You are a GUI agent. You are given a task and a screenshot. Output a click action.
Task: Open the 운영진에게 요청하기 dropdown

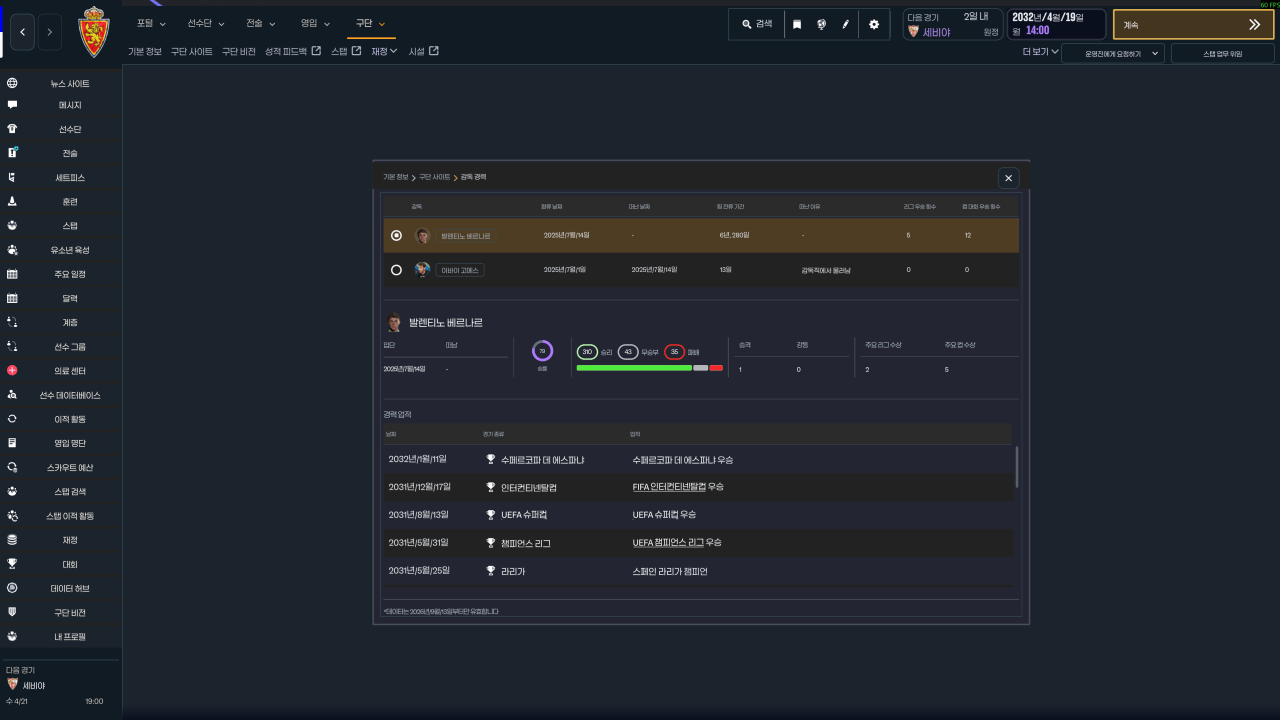[1113, 53]
